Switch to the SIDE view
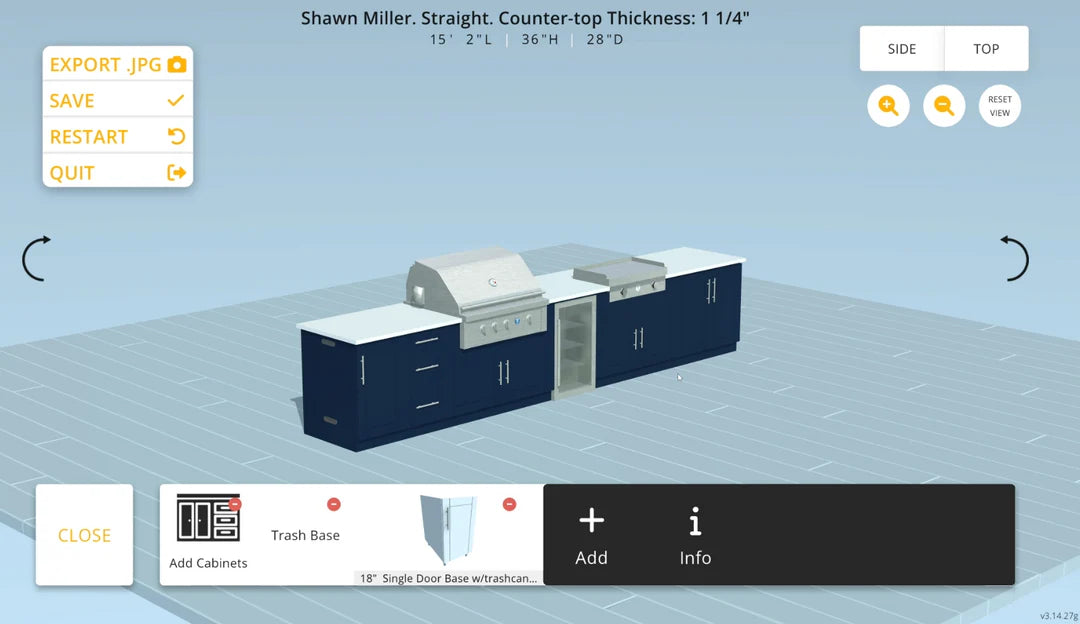Image resolution: width=1080 pixels, height=624 pixels. pyautogui.click(x=902, y=49)
